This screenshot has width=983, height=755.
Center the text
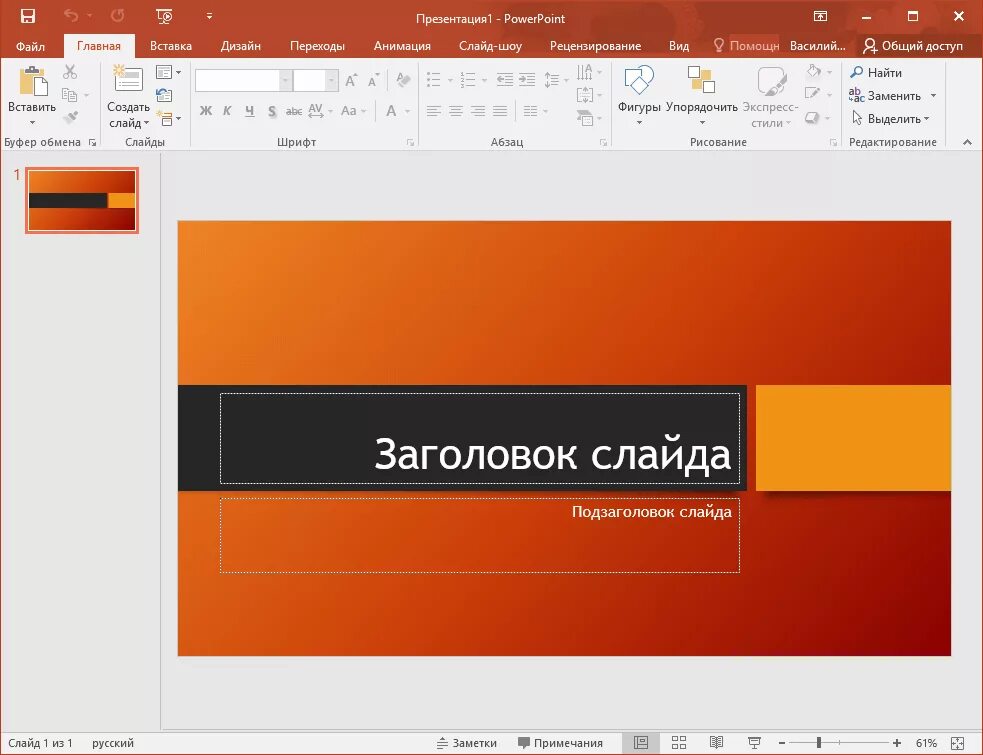(456, 111)
